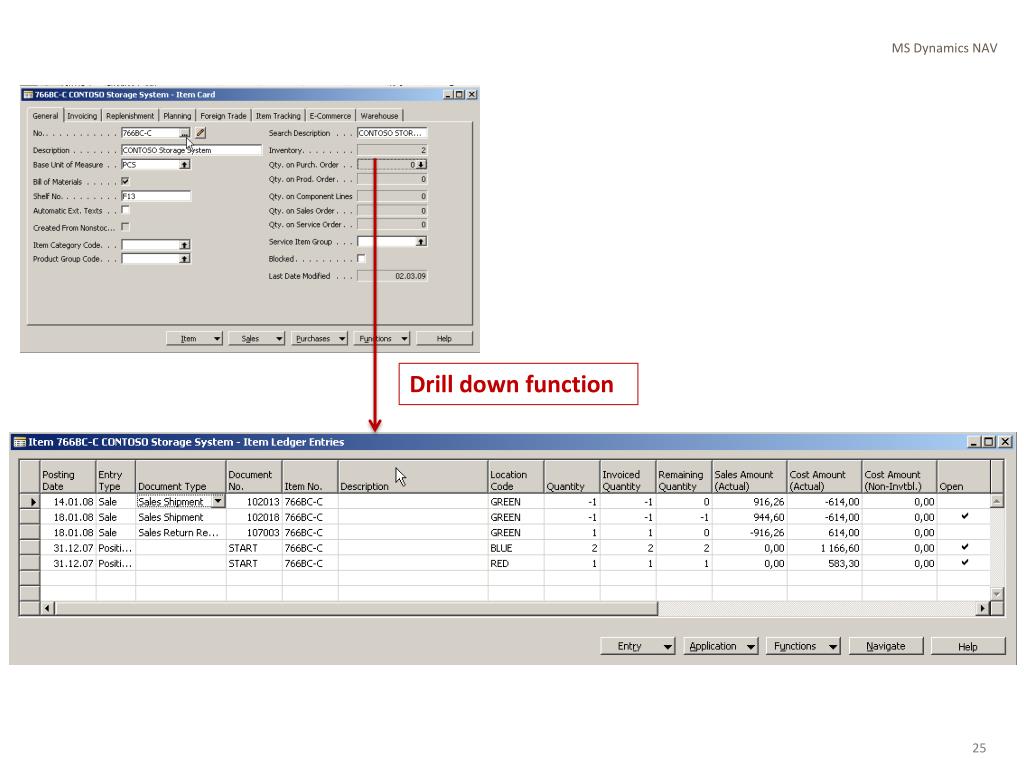Open the Functions menu in Item Card
1024x768 pixels.
tap(382, 338)
